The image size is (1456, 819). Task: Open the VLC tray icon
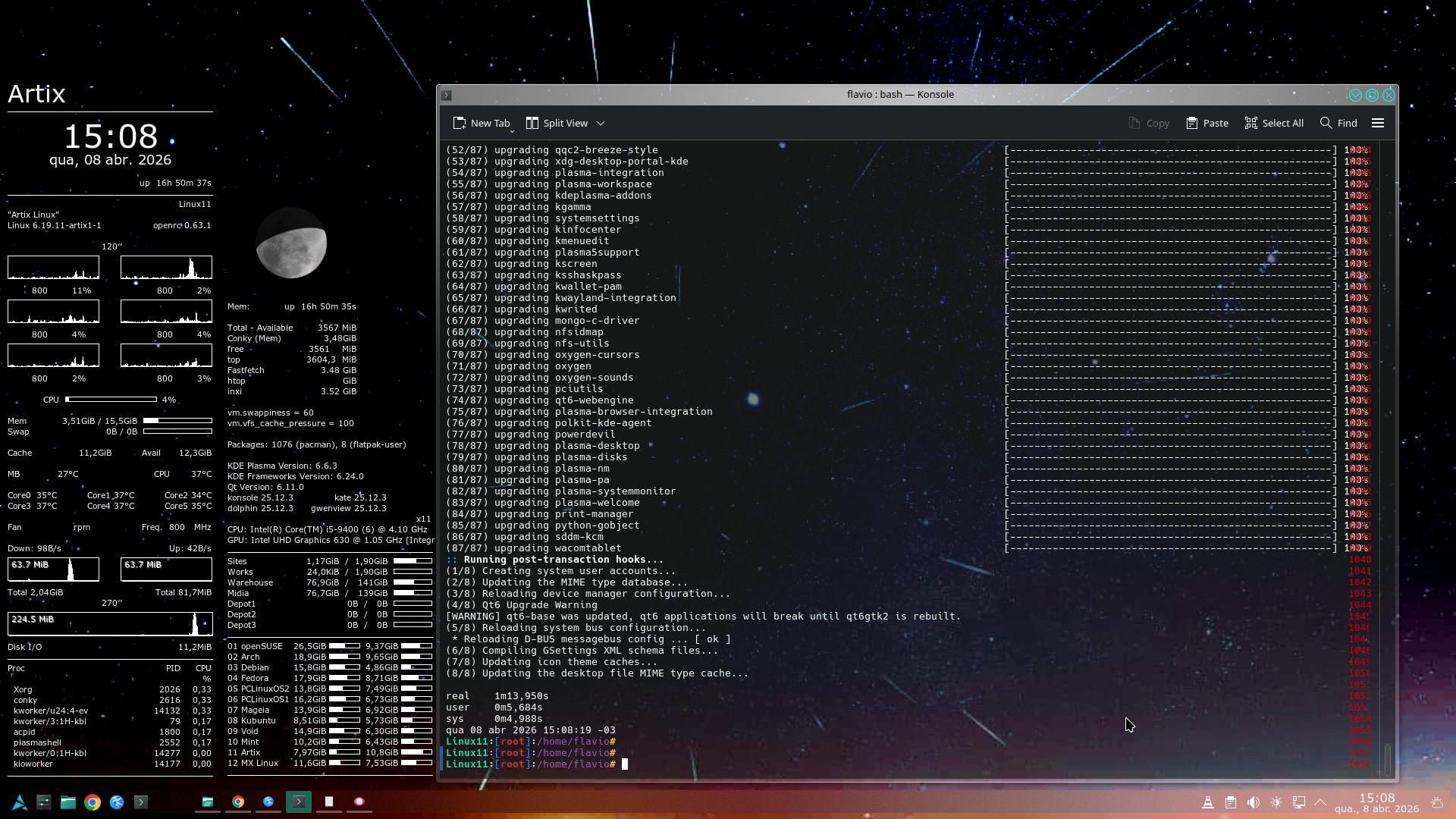pyautogui.click(x=1208, y=802)
